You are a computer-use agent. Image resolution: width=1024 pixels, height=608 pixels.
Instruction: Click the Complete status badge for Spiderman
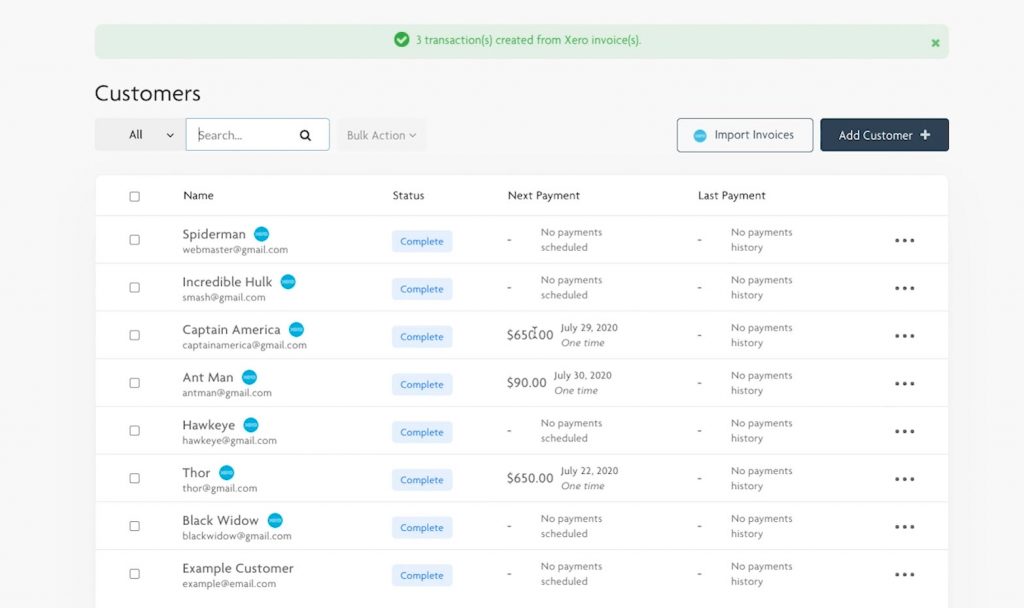(422, 241)
